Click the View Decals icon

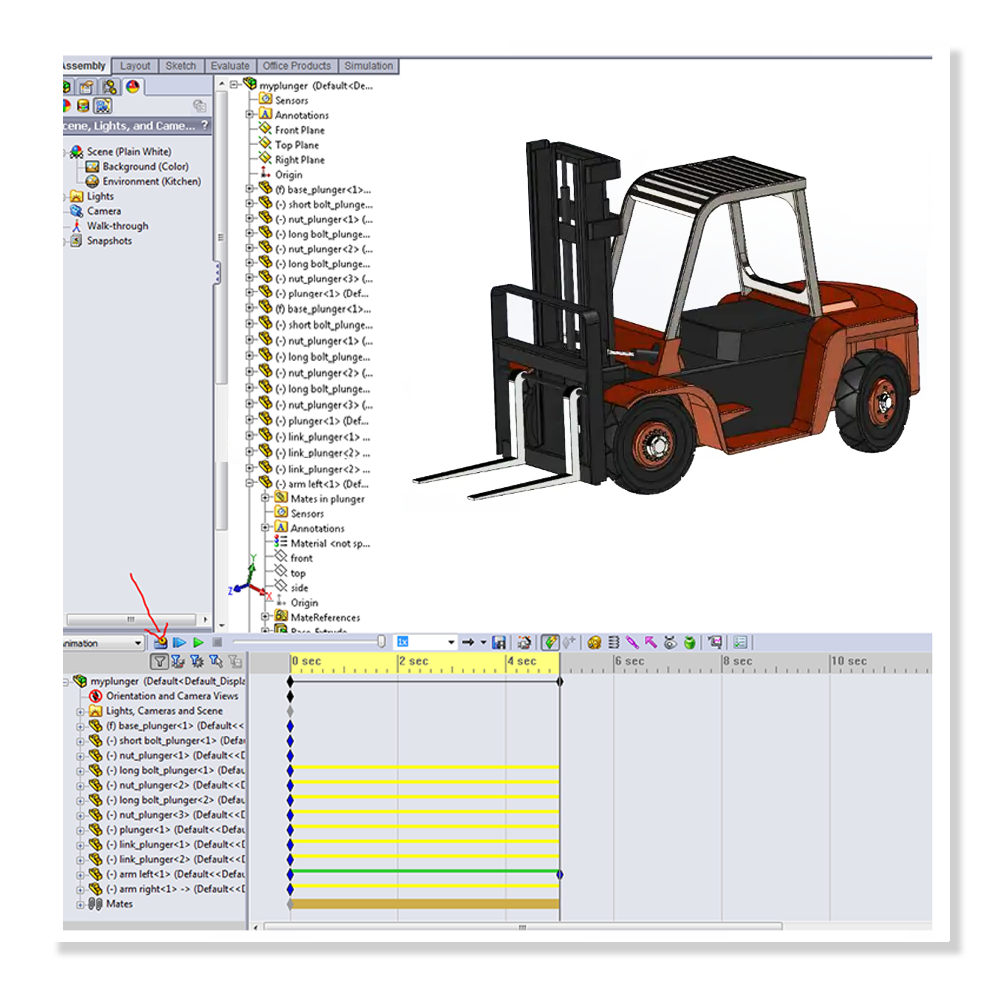83,105
